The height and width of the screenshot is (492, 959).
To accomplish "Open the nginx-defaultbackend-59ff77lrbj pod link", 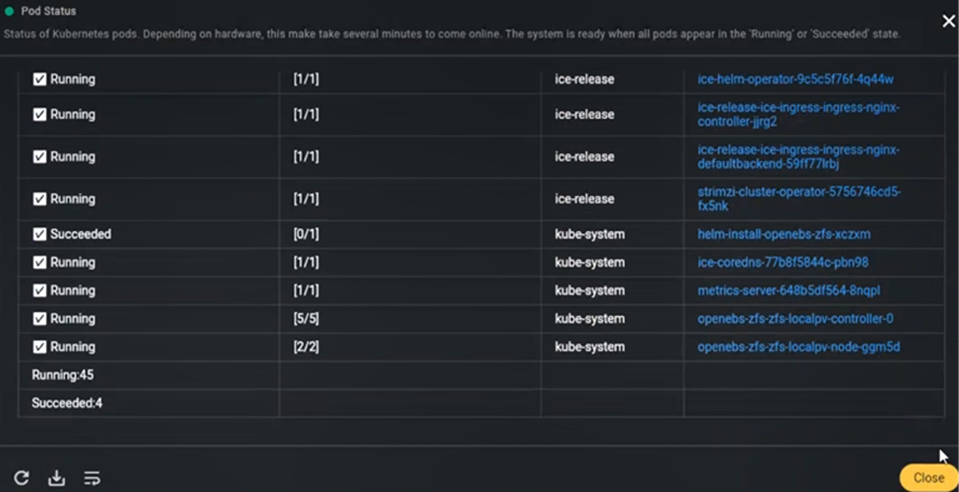I will tap(799, 157).
